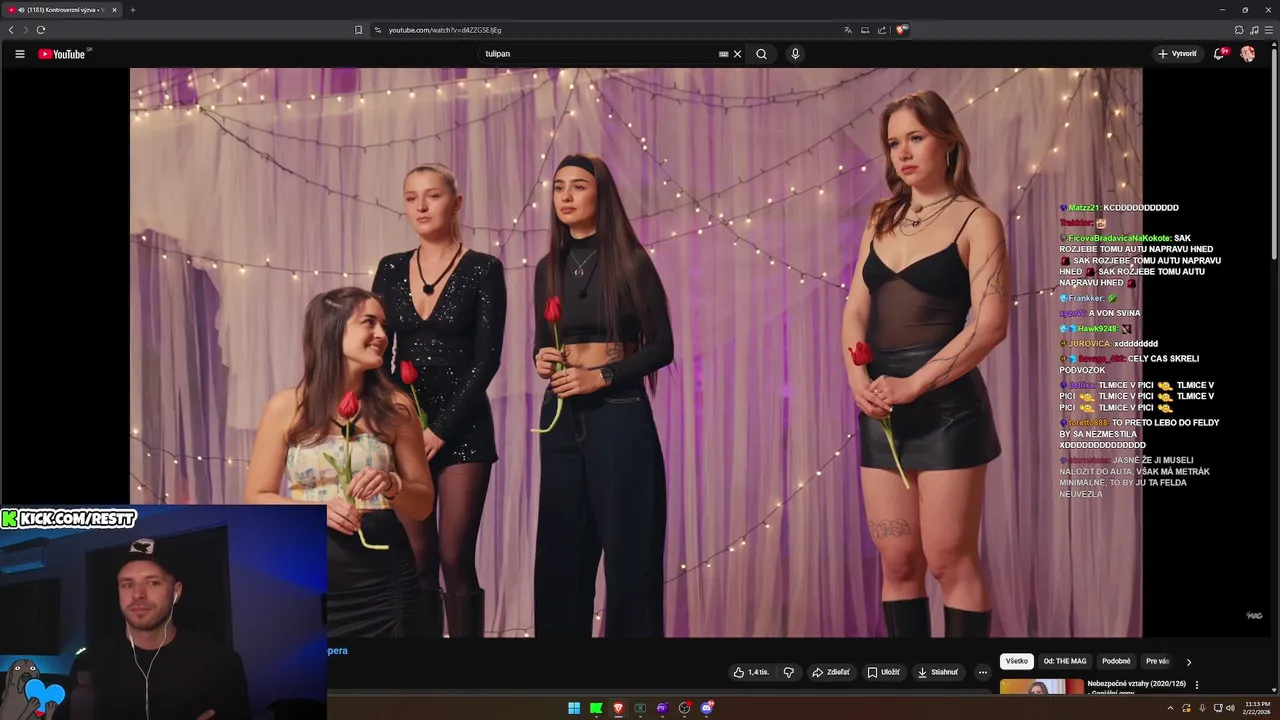Start voice search with microphone icon
Image resolution: width=1280 pixels, height=720 pixels.
pos(795,54)
